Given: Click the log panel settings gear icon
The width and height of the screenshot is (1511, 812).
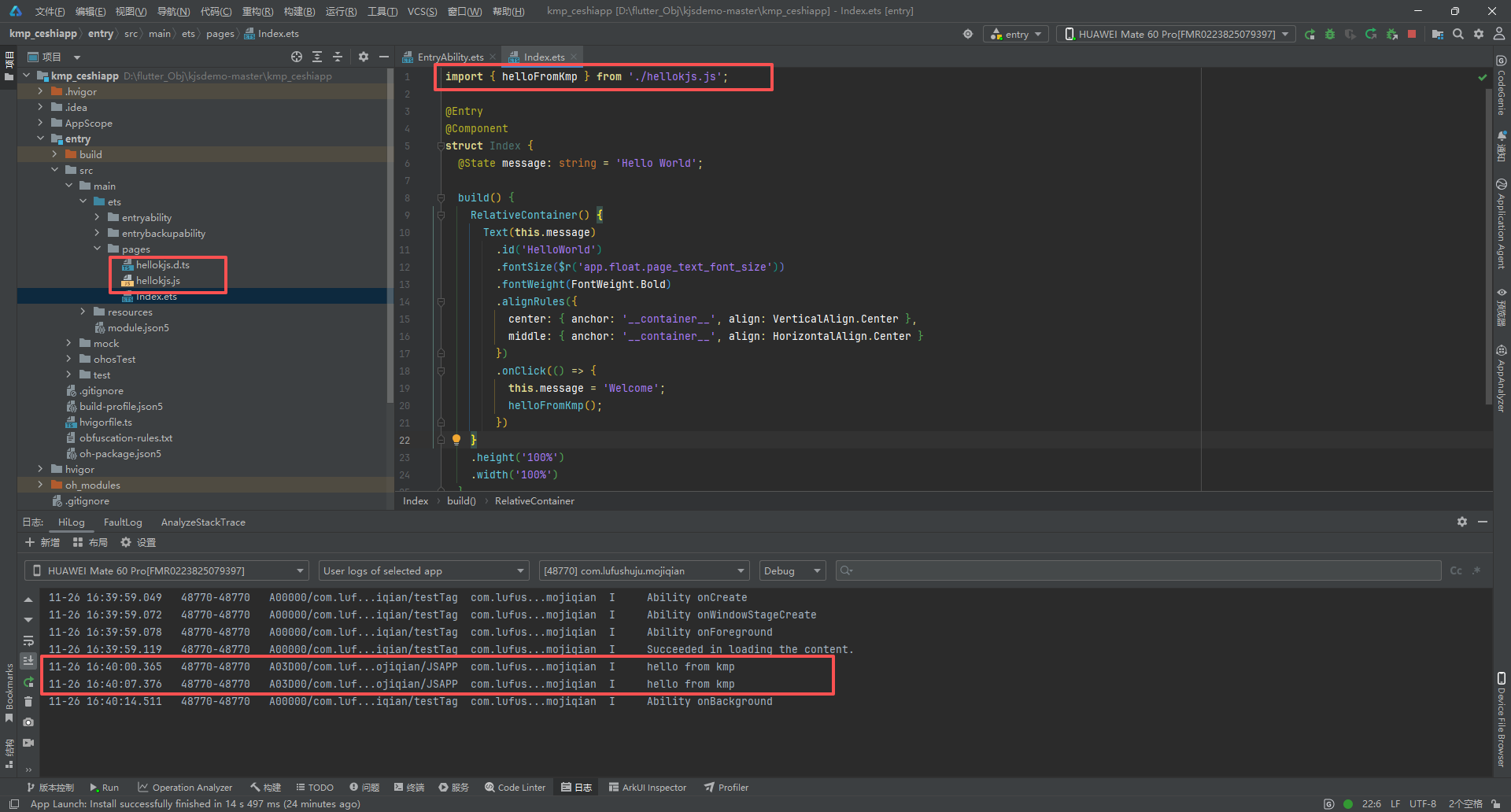Looking at the screenshot, I should 1461,522.
